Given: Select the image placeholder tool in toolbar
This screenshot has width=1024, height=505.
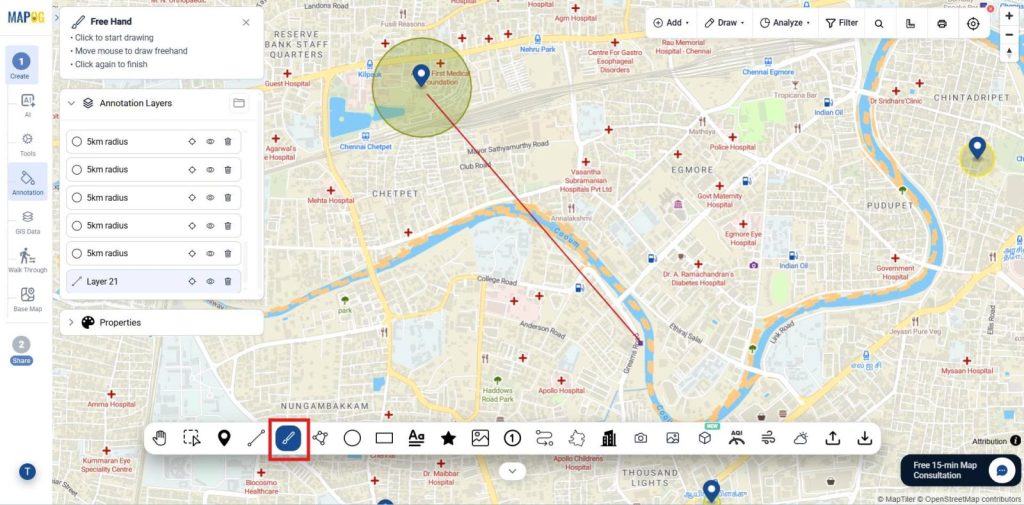Looking at the screenshot, I should pos(480,438).
